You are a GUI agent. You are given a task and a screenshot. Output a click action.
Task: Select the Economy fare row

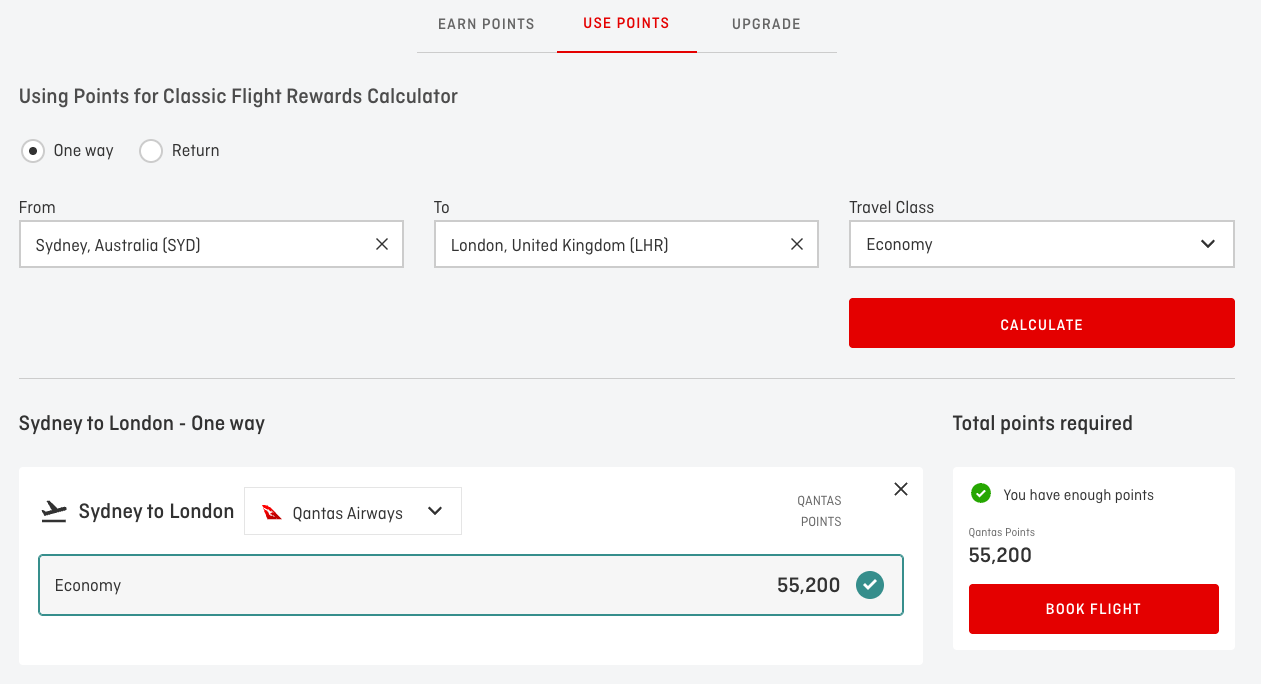point(471,585)
